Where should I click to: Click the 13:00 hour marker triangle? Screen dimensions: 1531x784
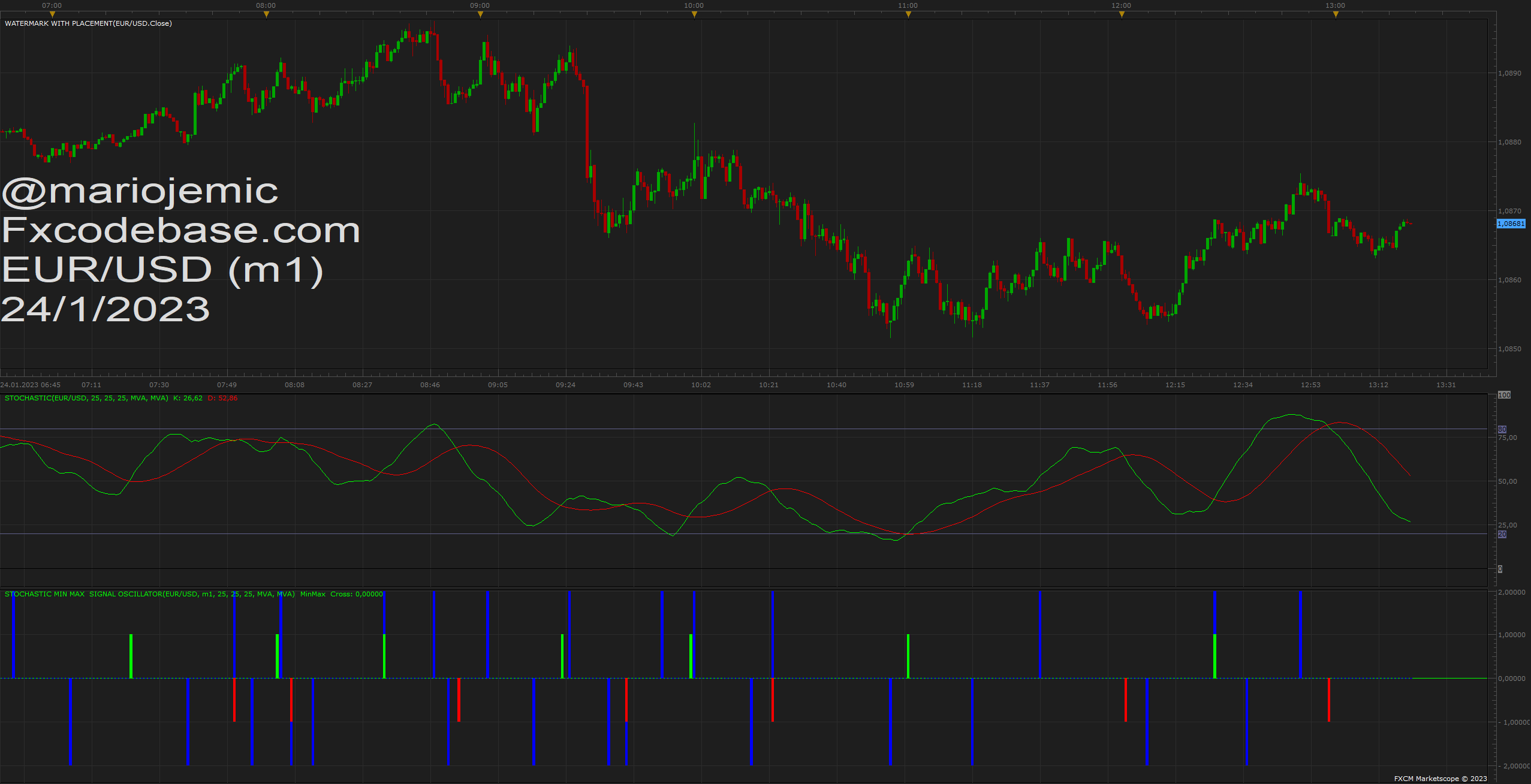coord(1336,14)
